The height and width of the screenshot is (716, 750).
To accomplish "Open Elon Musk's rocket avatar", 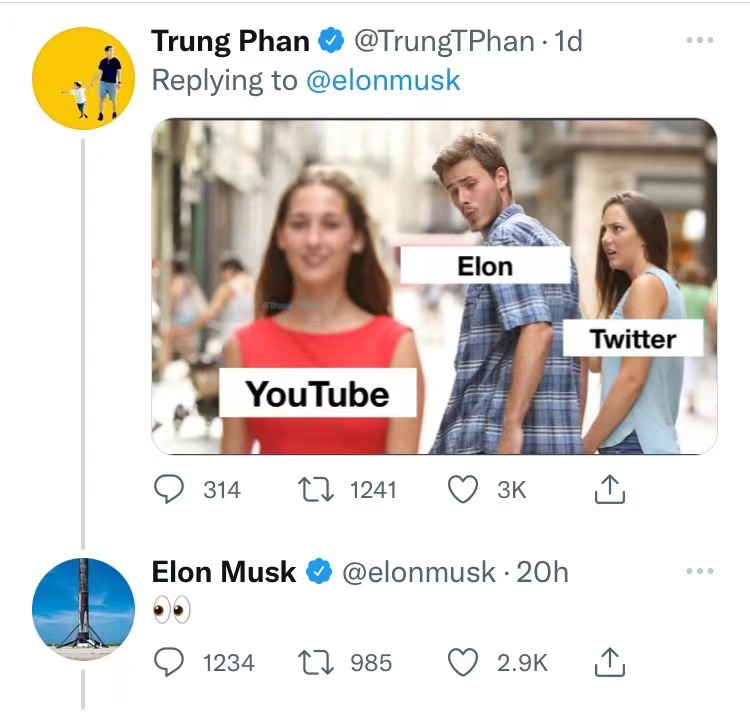I will pos(84,609).
